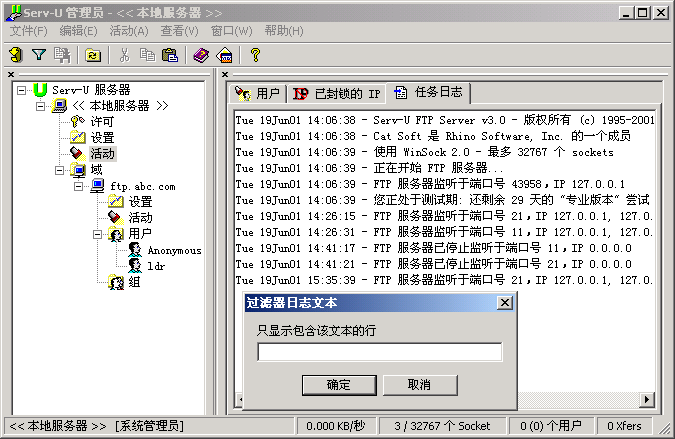Click the ftp.abc.com computer icon
This screenshot has width=675, height=439.
pyautogui.click(x=97, y=186)
